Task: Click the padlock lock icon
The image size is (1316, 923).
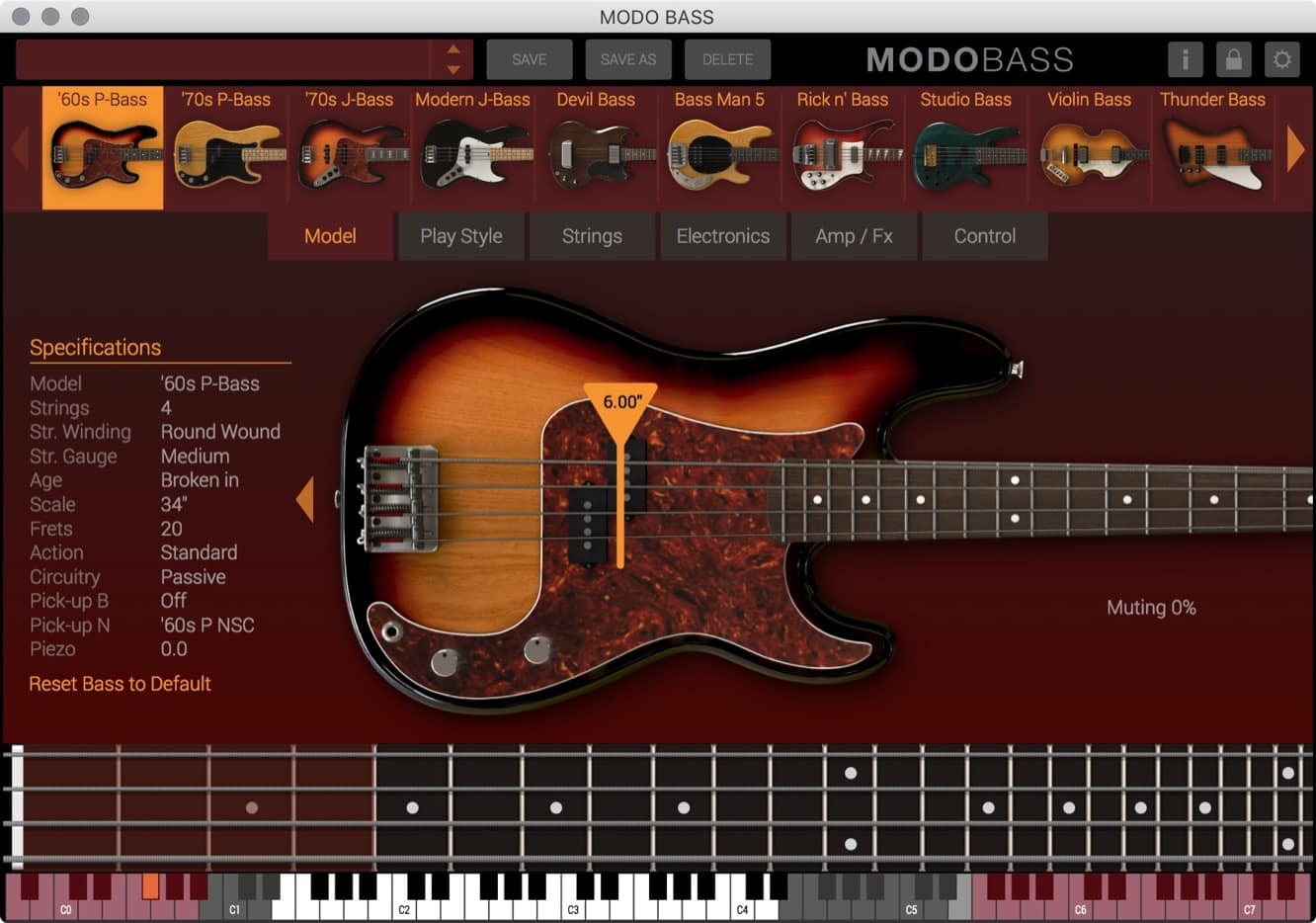Action: 1233,59
